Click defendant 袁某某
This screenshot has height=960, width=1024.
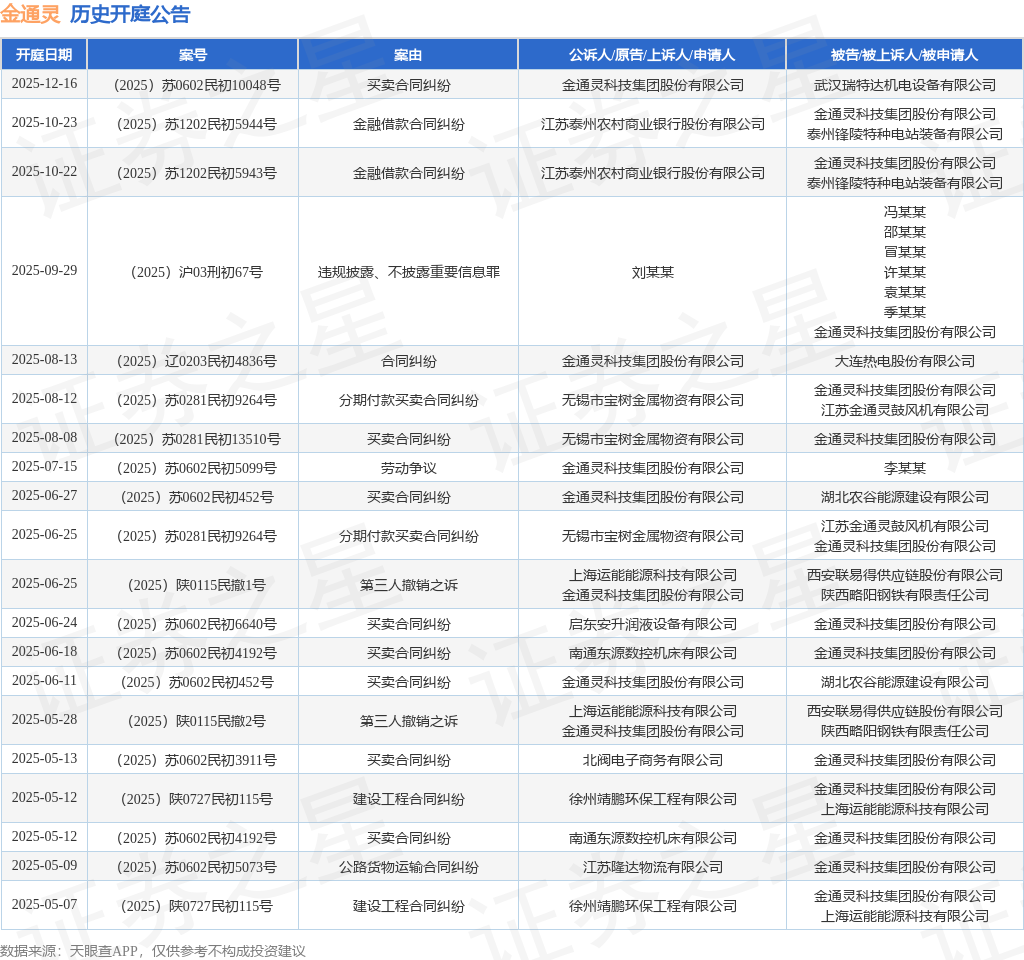pos(904,292)
